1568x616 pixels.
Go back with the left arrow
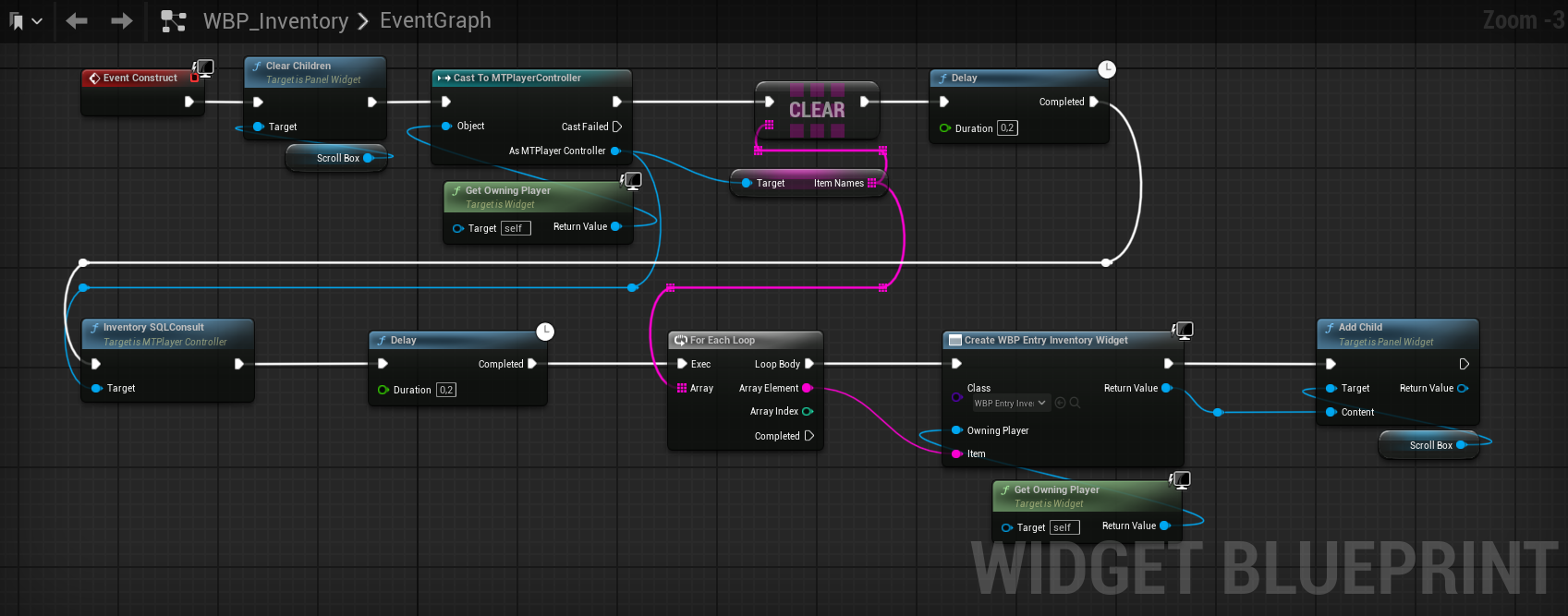pos(77,20)
